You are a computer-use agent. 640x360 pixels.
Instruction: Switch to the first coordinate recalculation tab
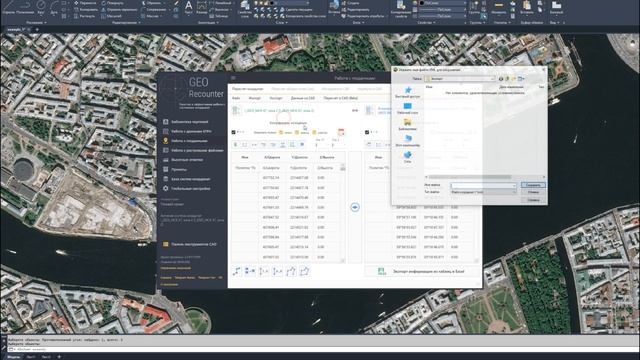[x=247, y=89]
